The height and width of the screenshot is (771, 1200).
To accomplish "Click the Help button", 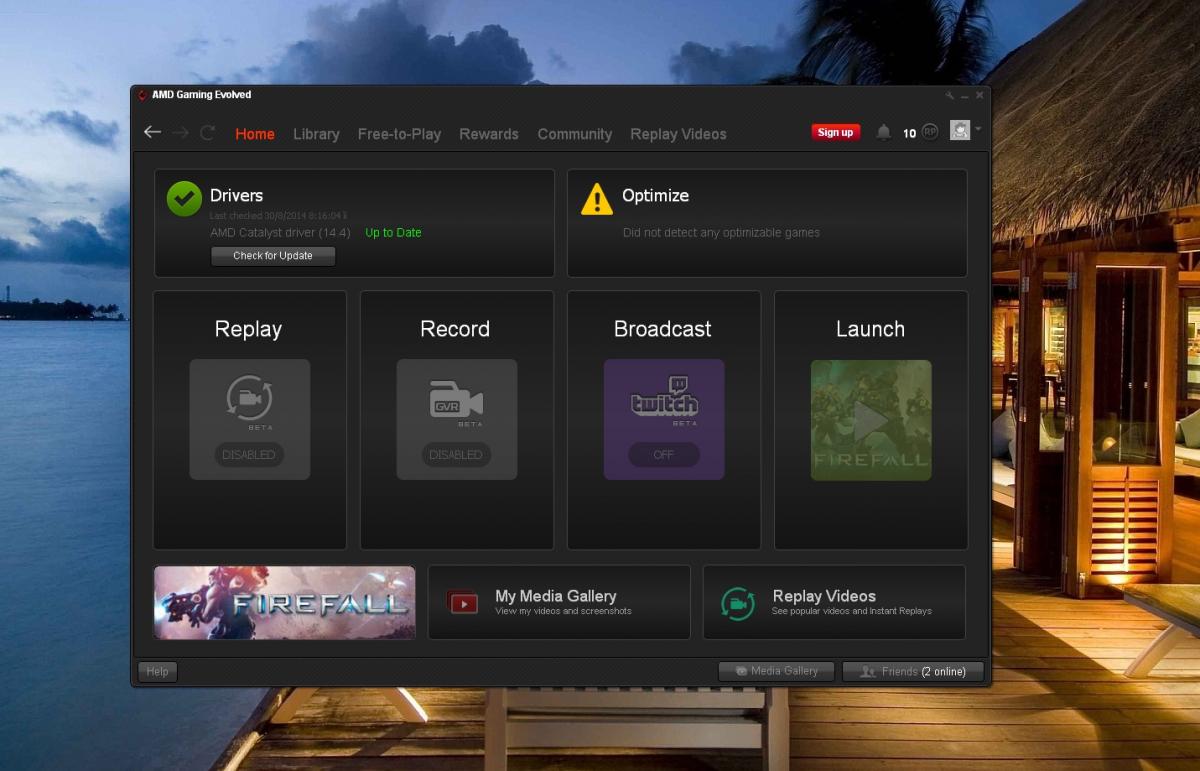I will click(x=158, y=672).
